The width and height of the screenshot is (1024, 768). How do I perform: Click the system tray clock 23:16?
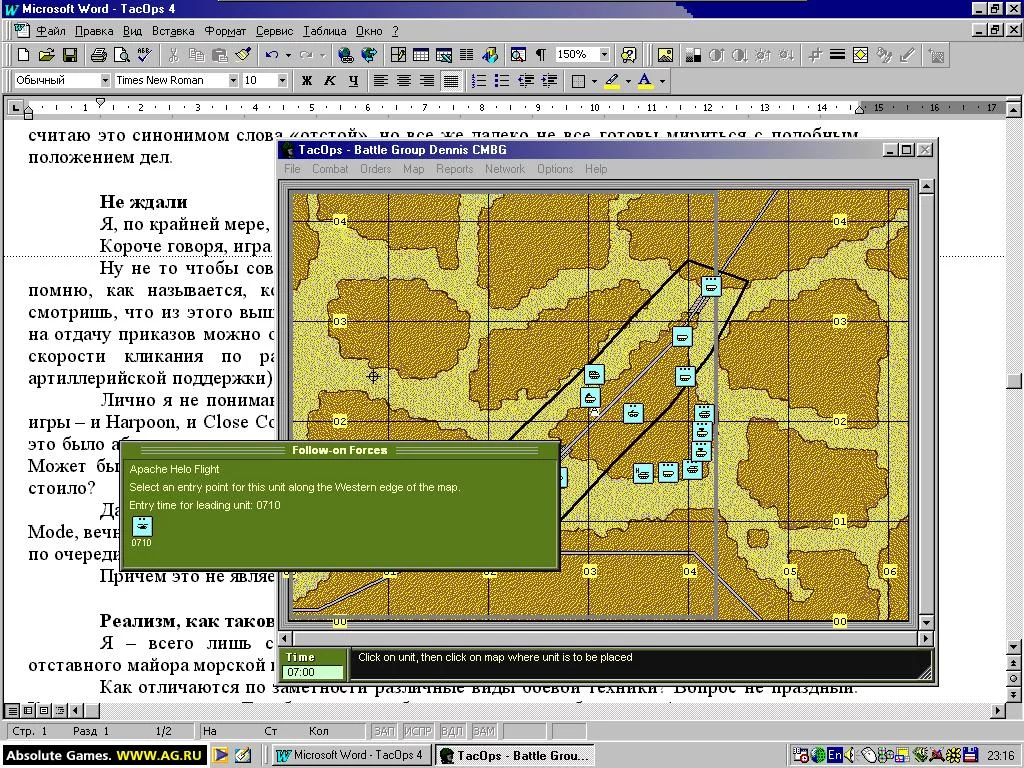pos(1000,756)
